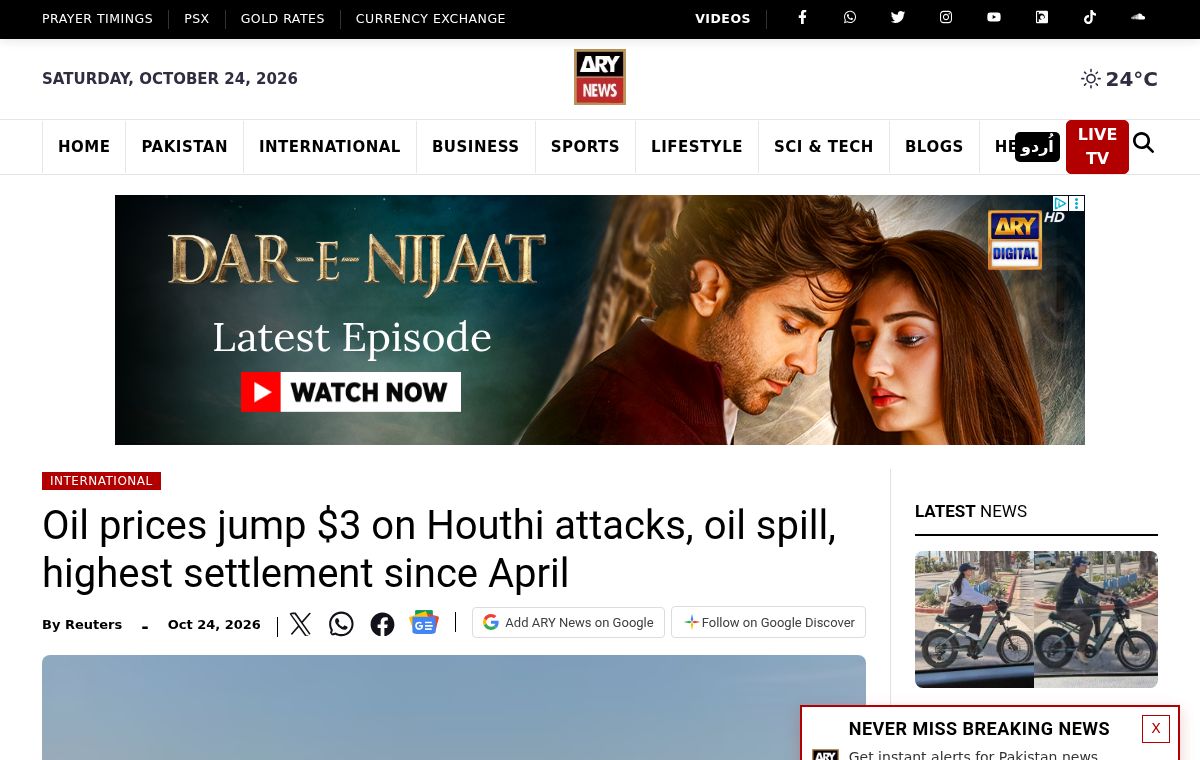Open the search magnifier icon

1144,144
